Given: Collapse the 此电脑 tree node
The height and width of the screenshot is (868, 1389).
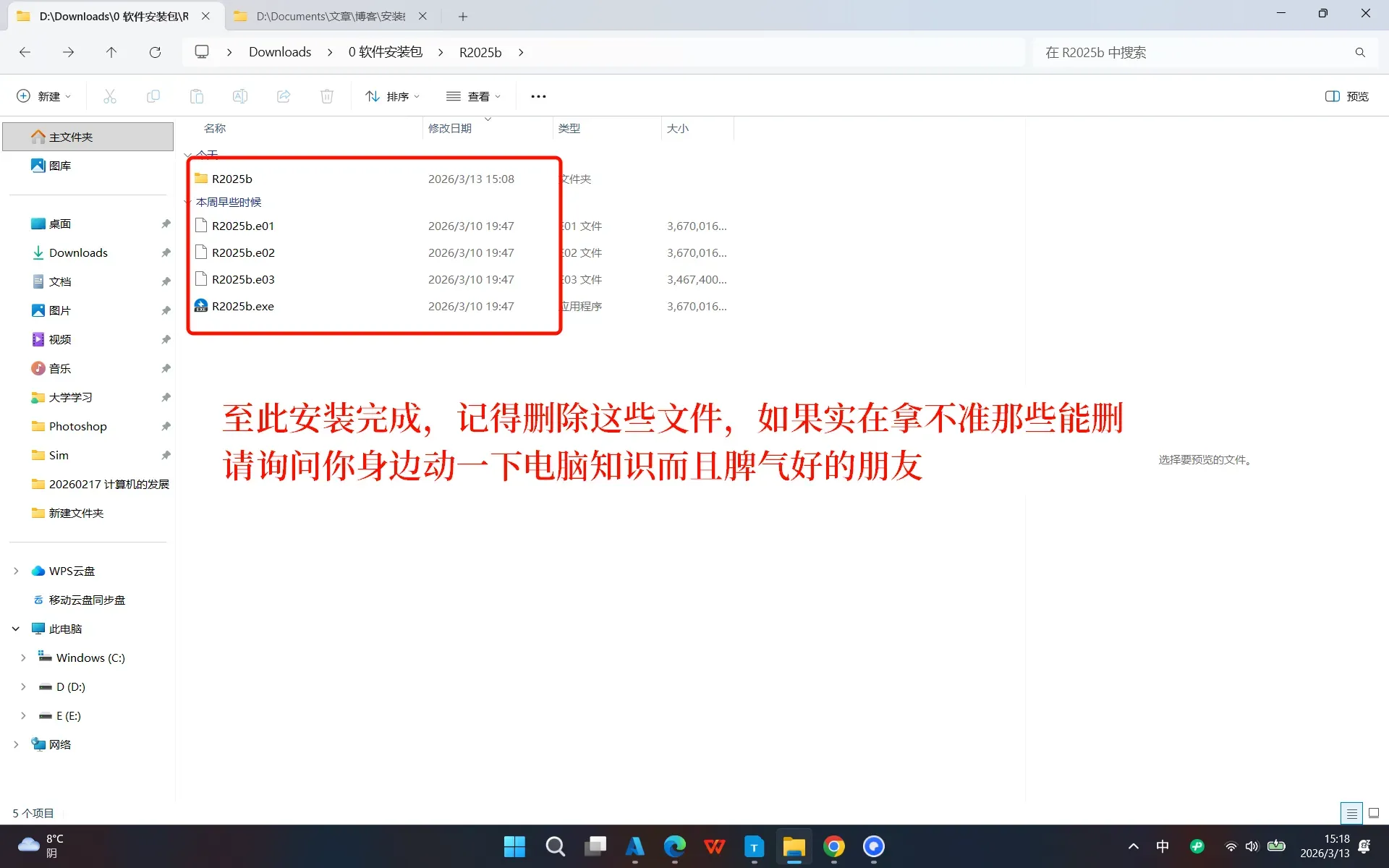Looking at the screenshot, I should [15, 628].
